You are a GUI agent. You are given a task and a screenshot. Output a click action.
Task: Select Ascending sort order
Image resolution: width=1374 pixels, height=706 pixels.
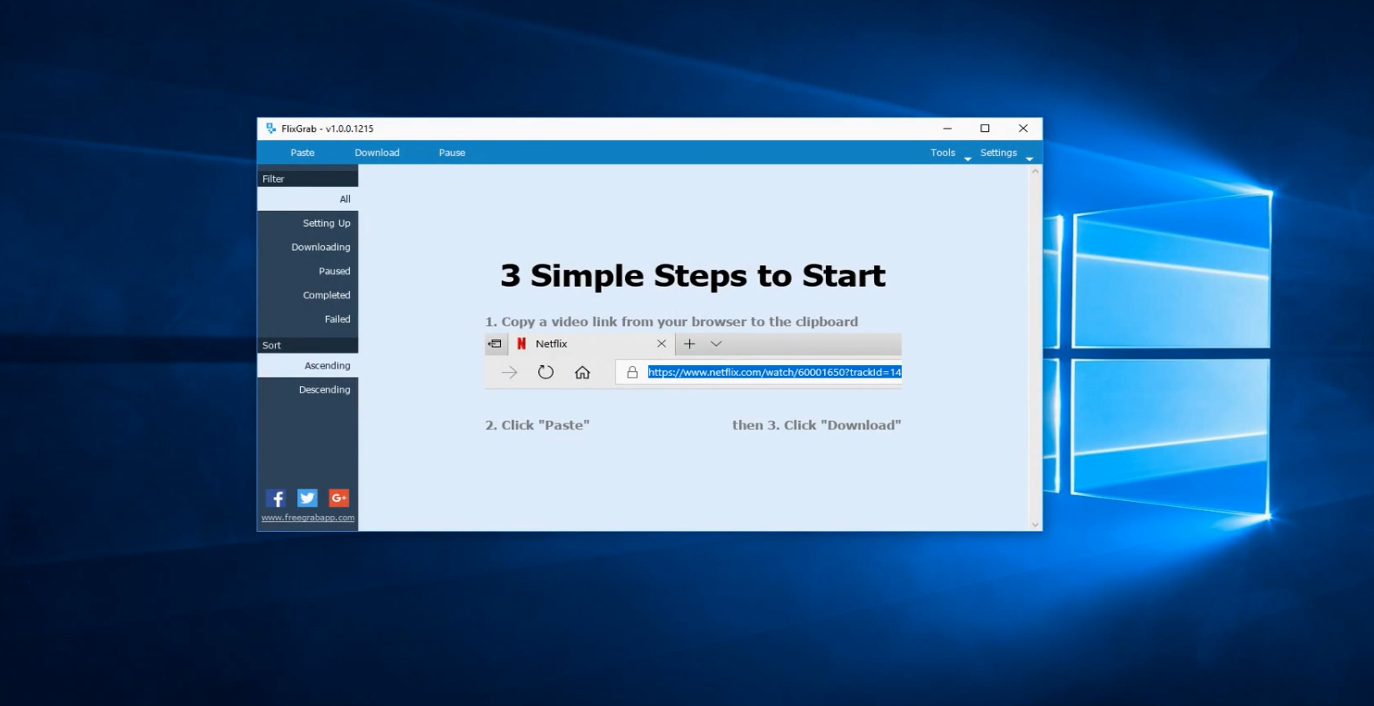[x=308, y=366]
